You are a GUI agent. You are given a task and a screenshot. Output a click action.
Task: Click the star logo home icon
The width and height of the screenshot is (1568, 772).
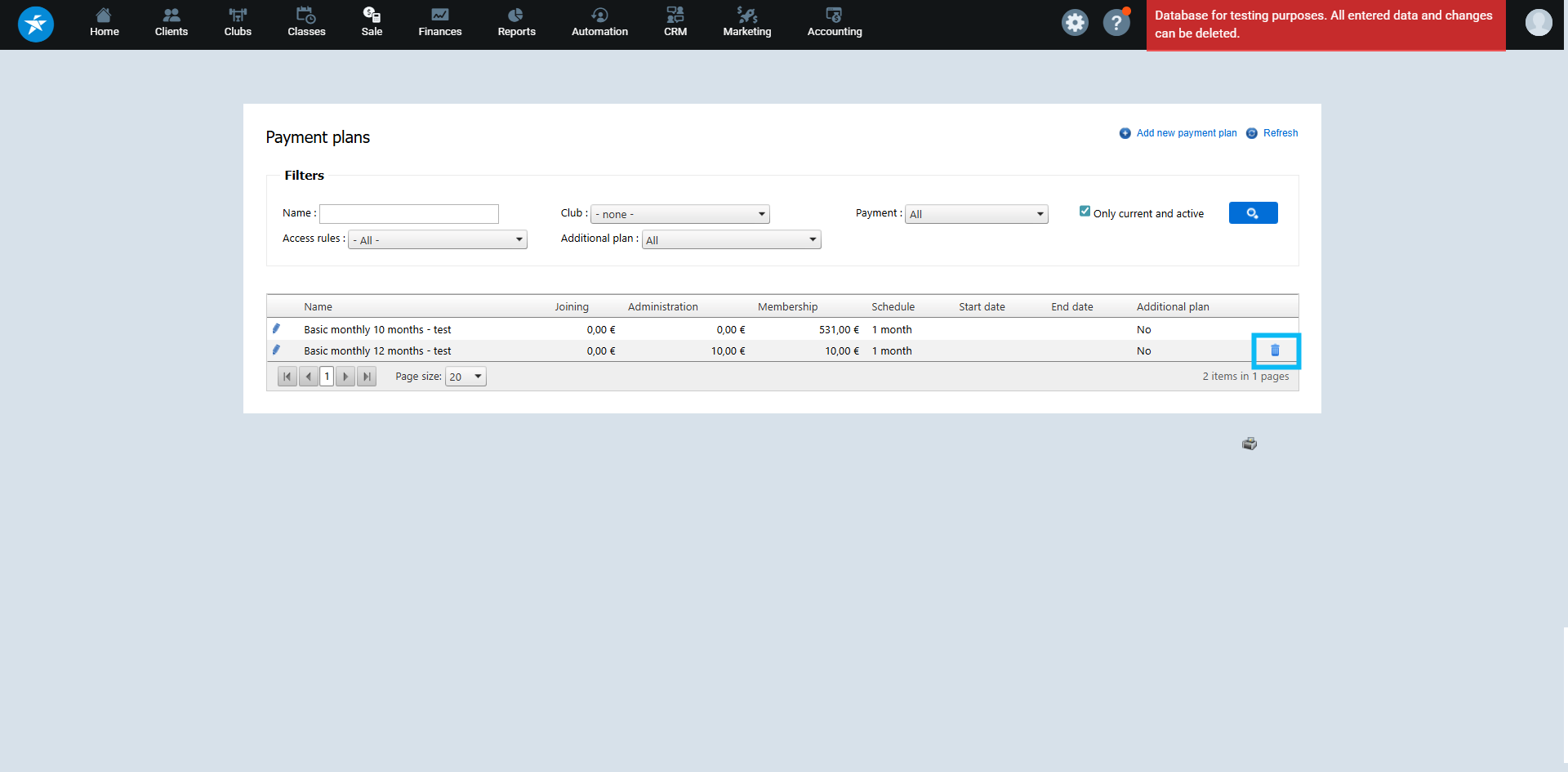click(x=36, y=25)
